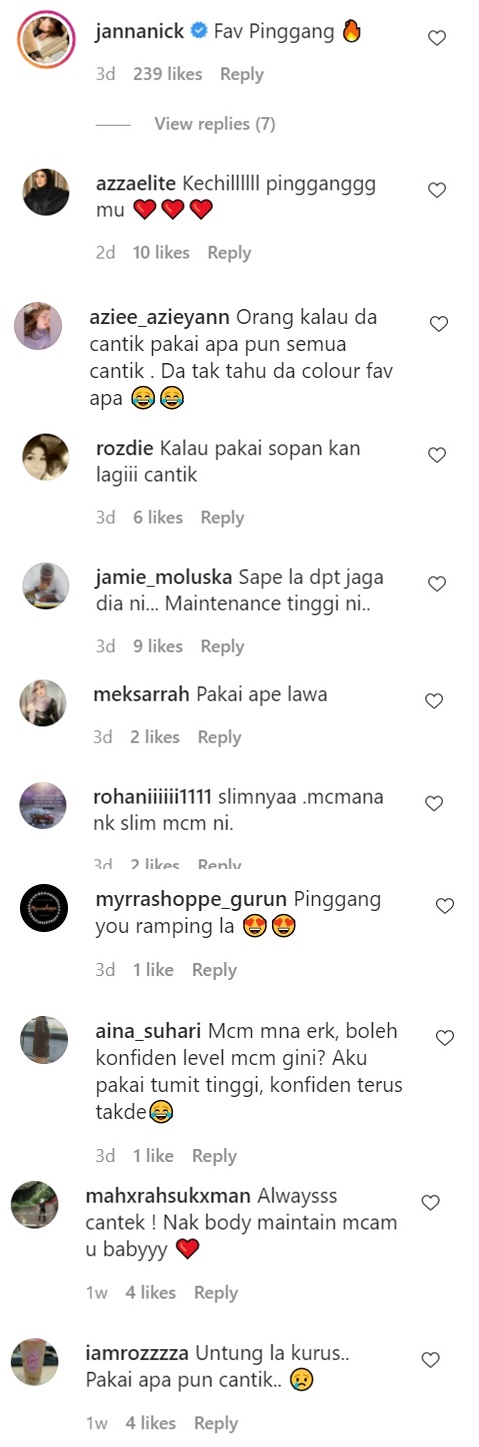The image size is (479, 1447).
Task: Like jamie_moluska's comment
Action: [436, 584]
